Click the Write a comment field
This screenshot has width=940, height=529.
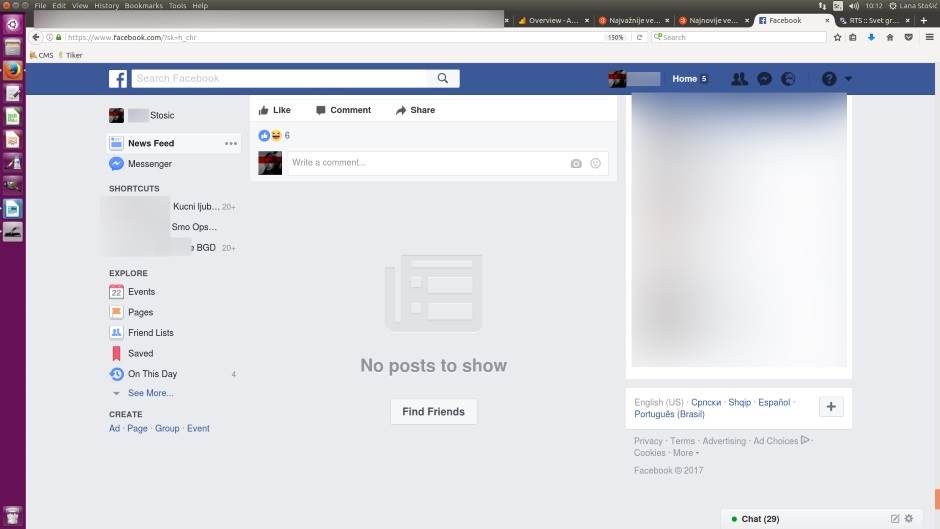pyautogui.click(x=425, y=163)
